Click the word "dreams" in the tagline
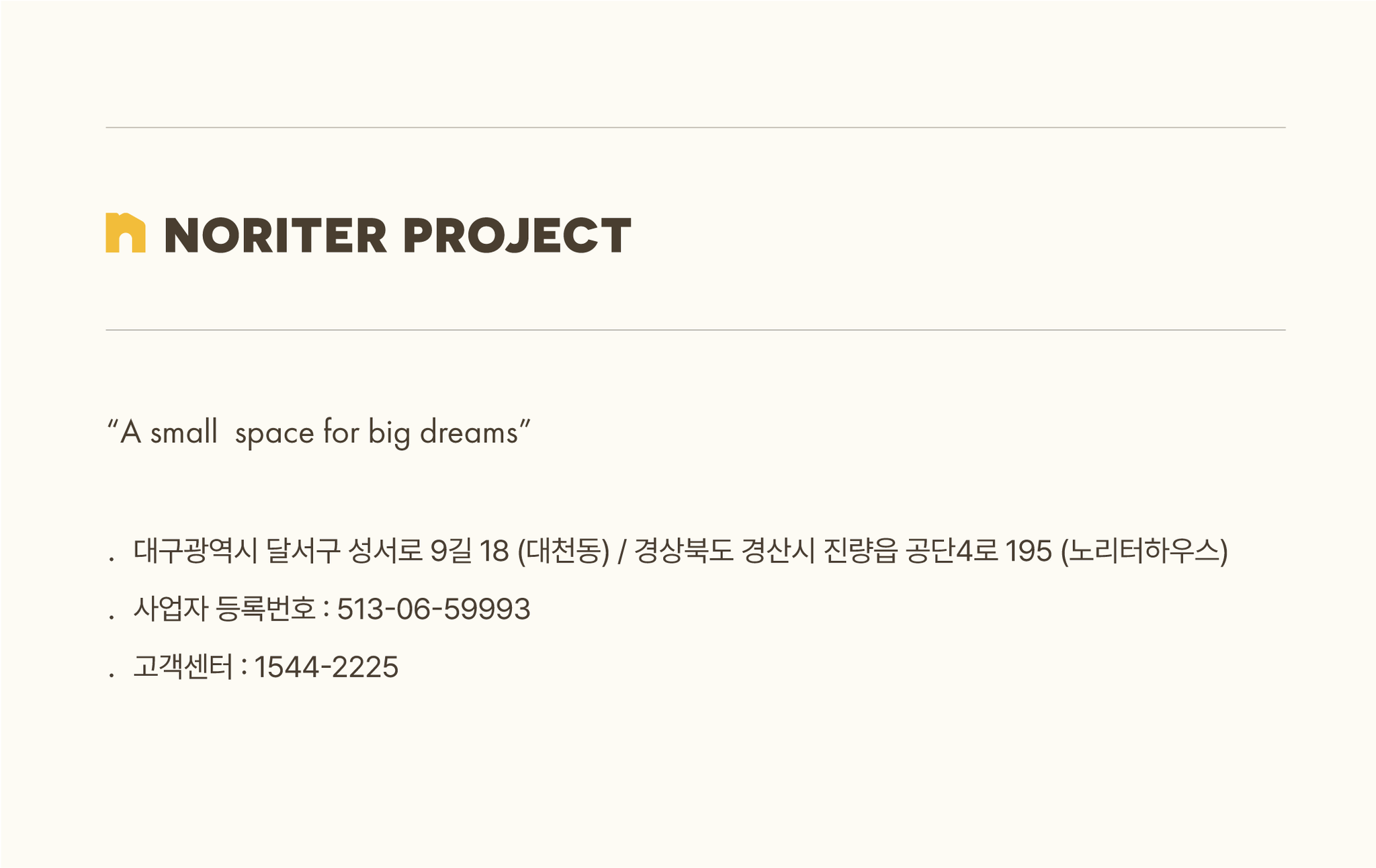Screen dimensions: 1376x868 [469, 432]
